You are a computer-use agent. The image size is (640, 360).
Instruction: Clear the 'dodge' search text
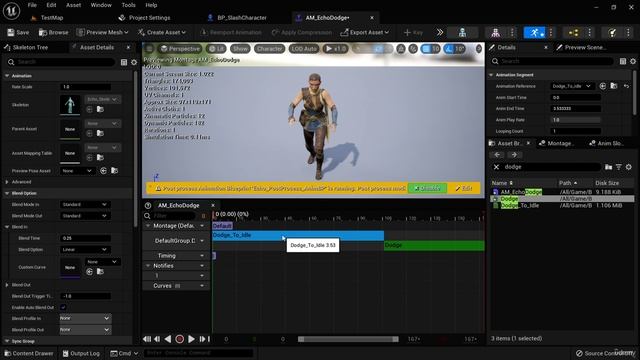point(496,167)
